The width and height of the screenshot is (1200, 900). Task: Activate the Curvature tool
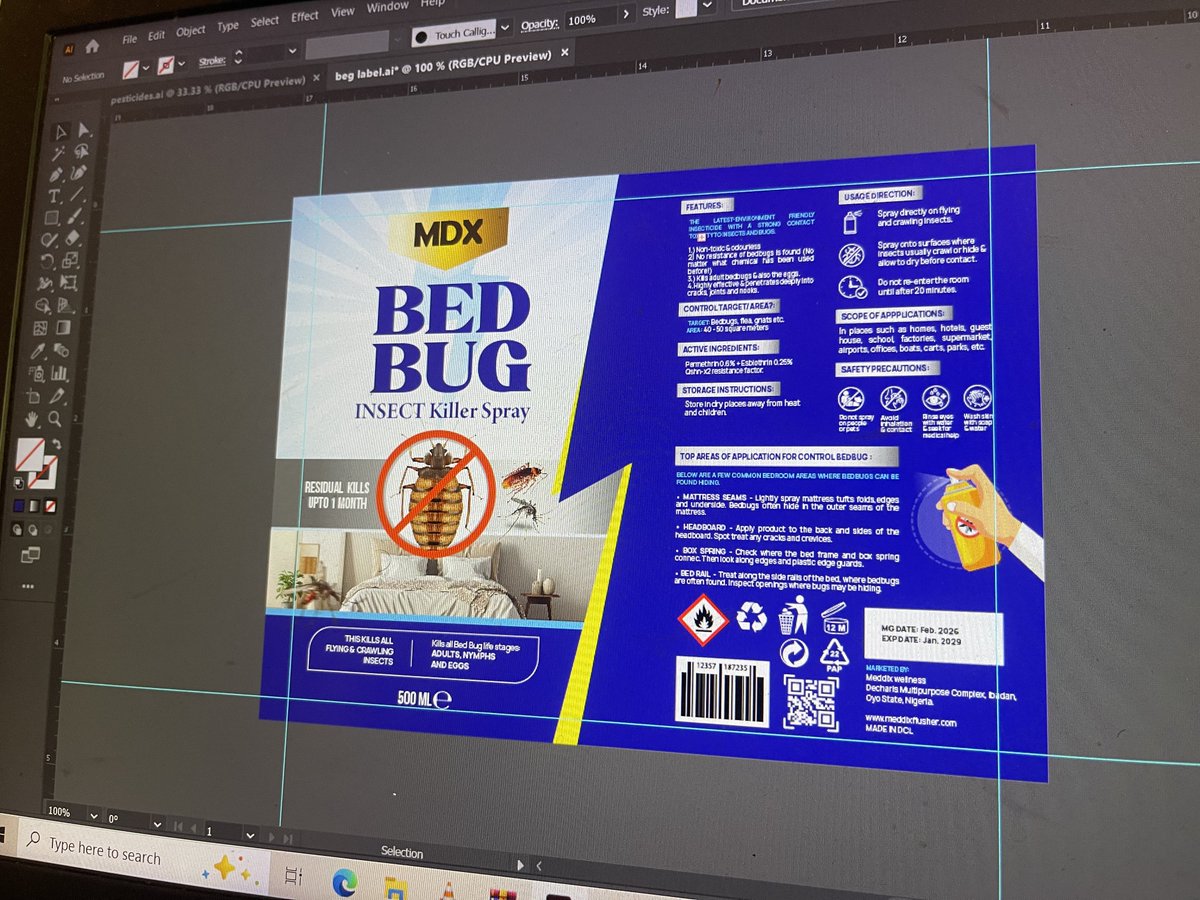(x=79, y=172)
